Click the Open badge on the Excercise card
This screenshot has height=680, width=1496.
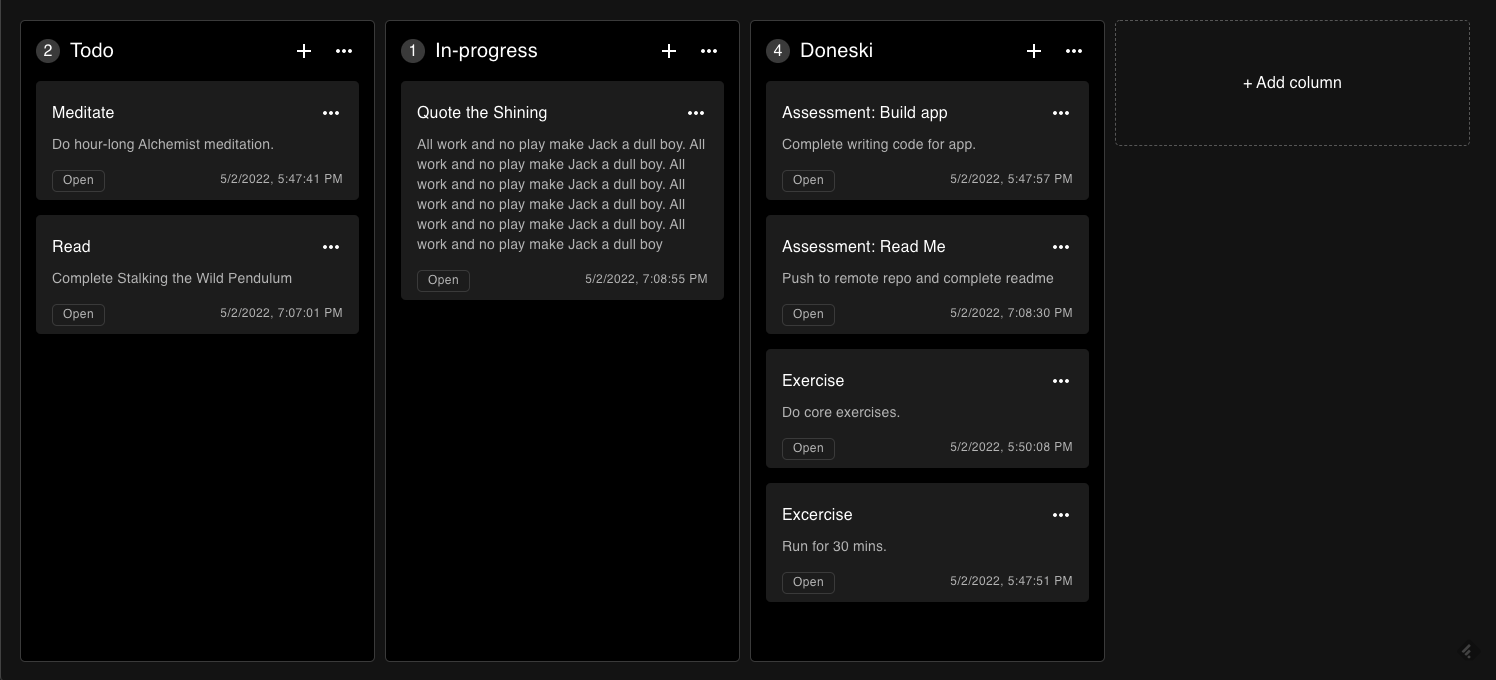coord(808,582)
